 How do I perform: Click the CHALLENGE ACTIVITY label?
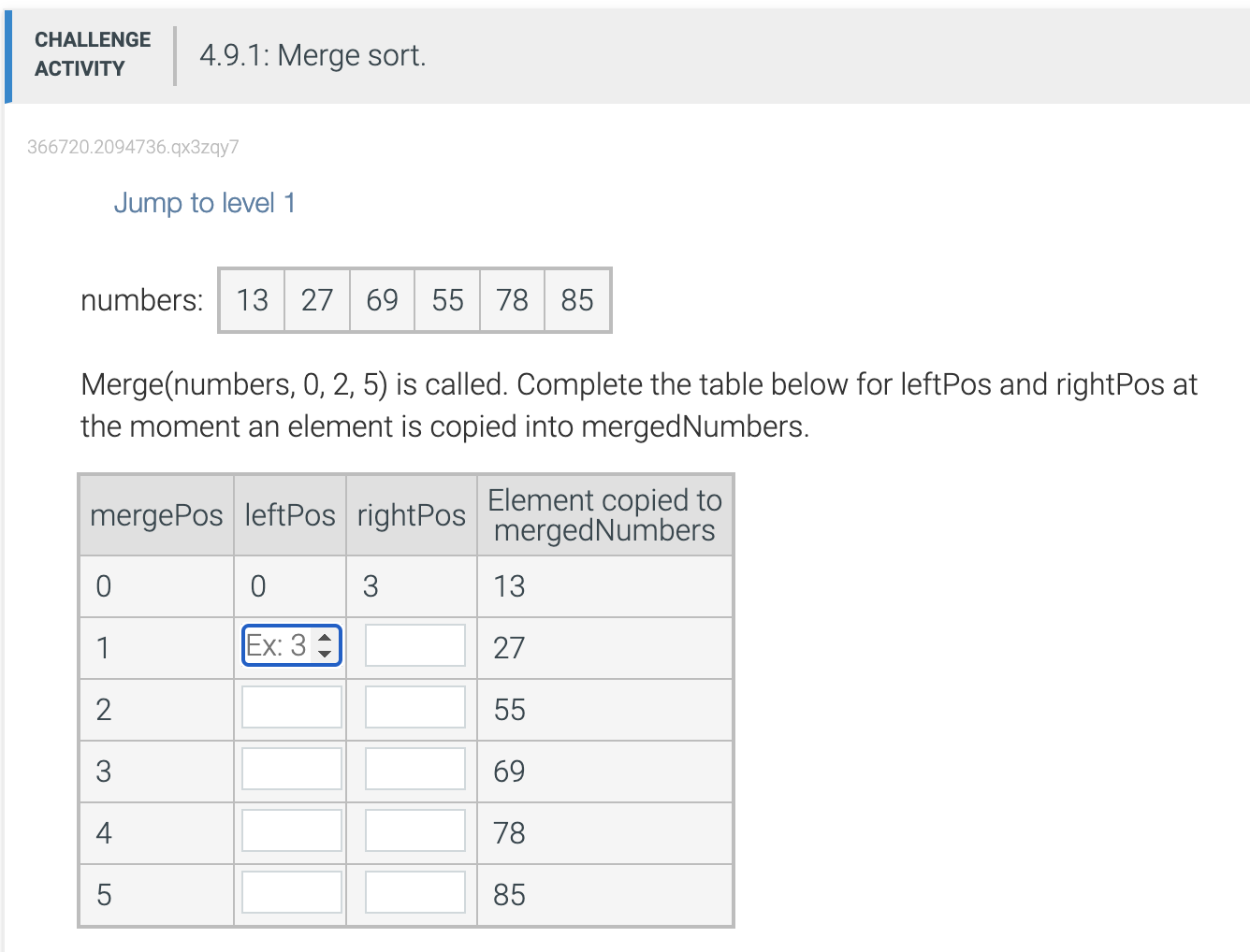[93, 53]
